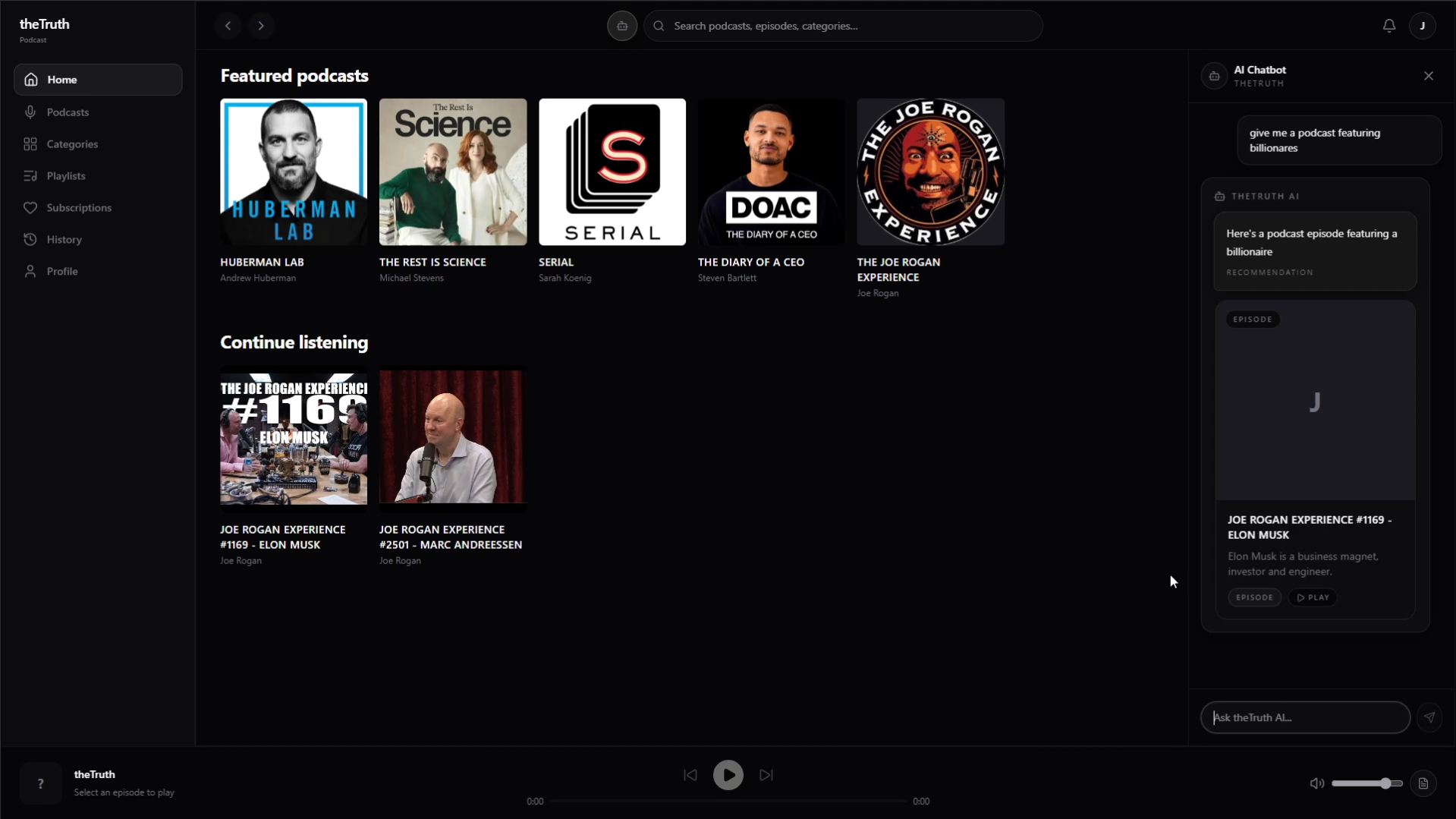Select author text Michael Stevens

411,278
